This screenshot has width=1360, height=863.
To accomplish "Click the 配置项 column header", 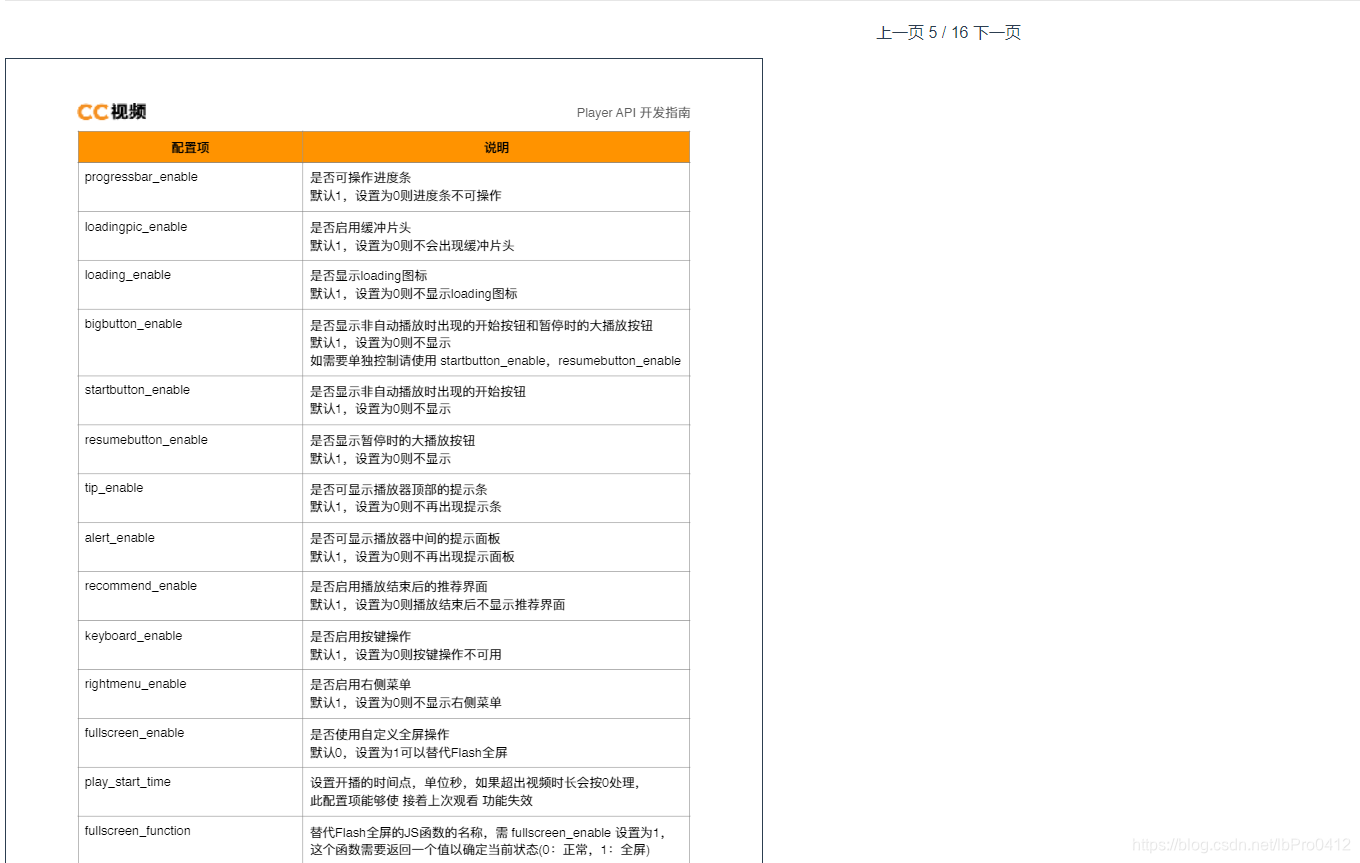I will [190, 147].
